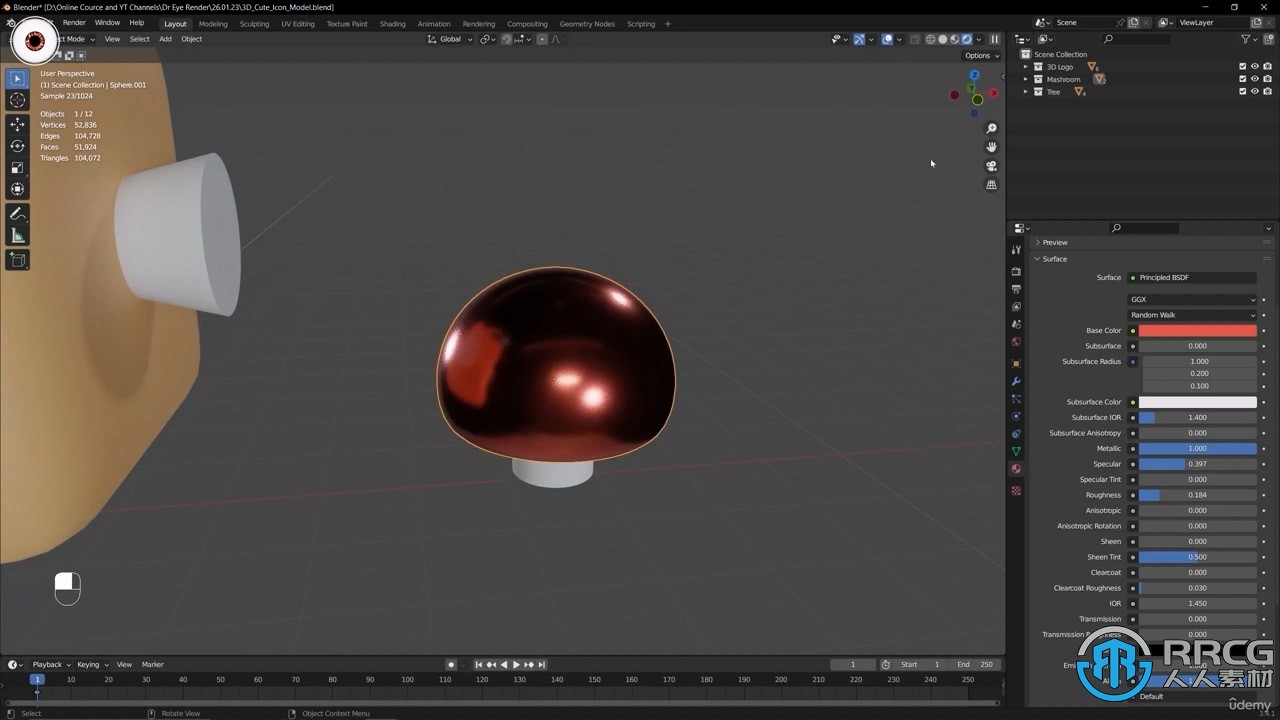The width and height of the screenshot is (1280, 720).
Task: Activate the Scale tool
Action: point(17,168)
